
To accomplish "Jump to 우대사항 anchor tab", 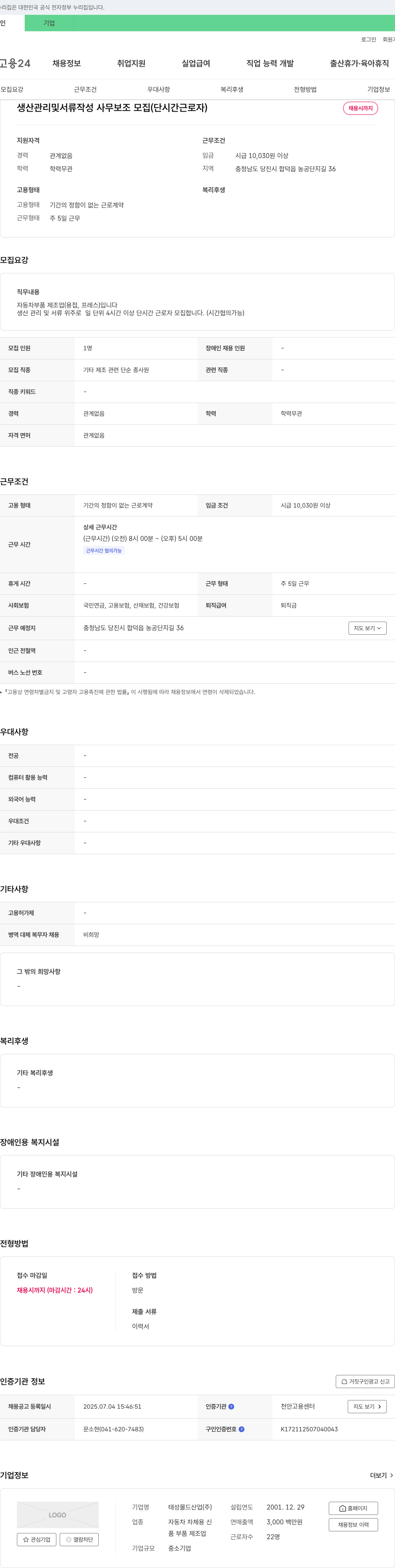I will point(158,89).
